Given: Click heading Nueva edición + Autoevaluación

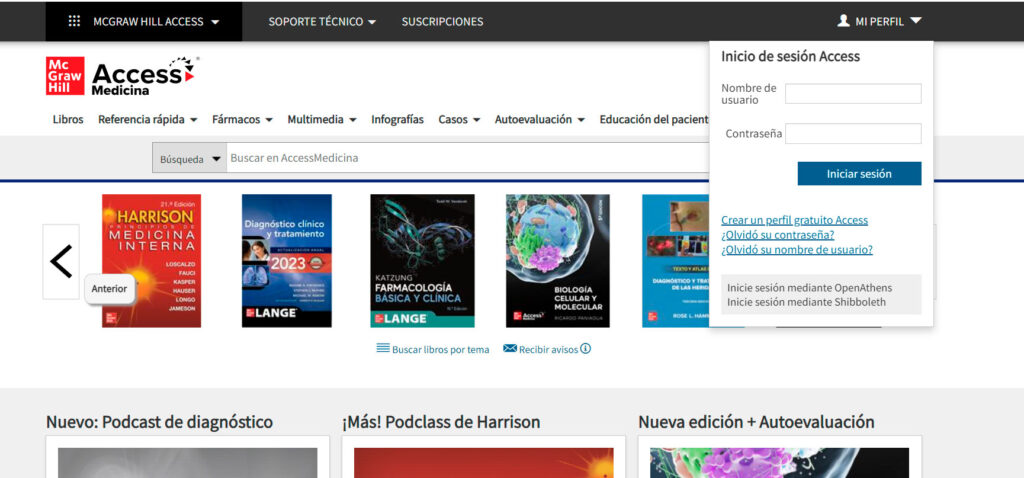Looking at the screenshot, I should [x=756, y=422].
